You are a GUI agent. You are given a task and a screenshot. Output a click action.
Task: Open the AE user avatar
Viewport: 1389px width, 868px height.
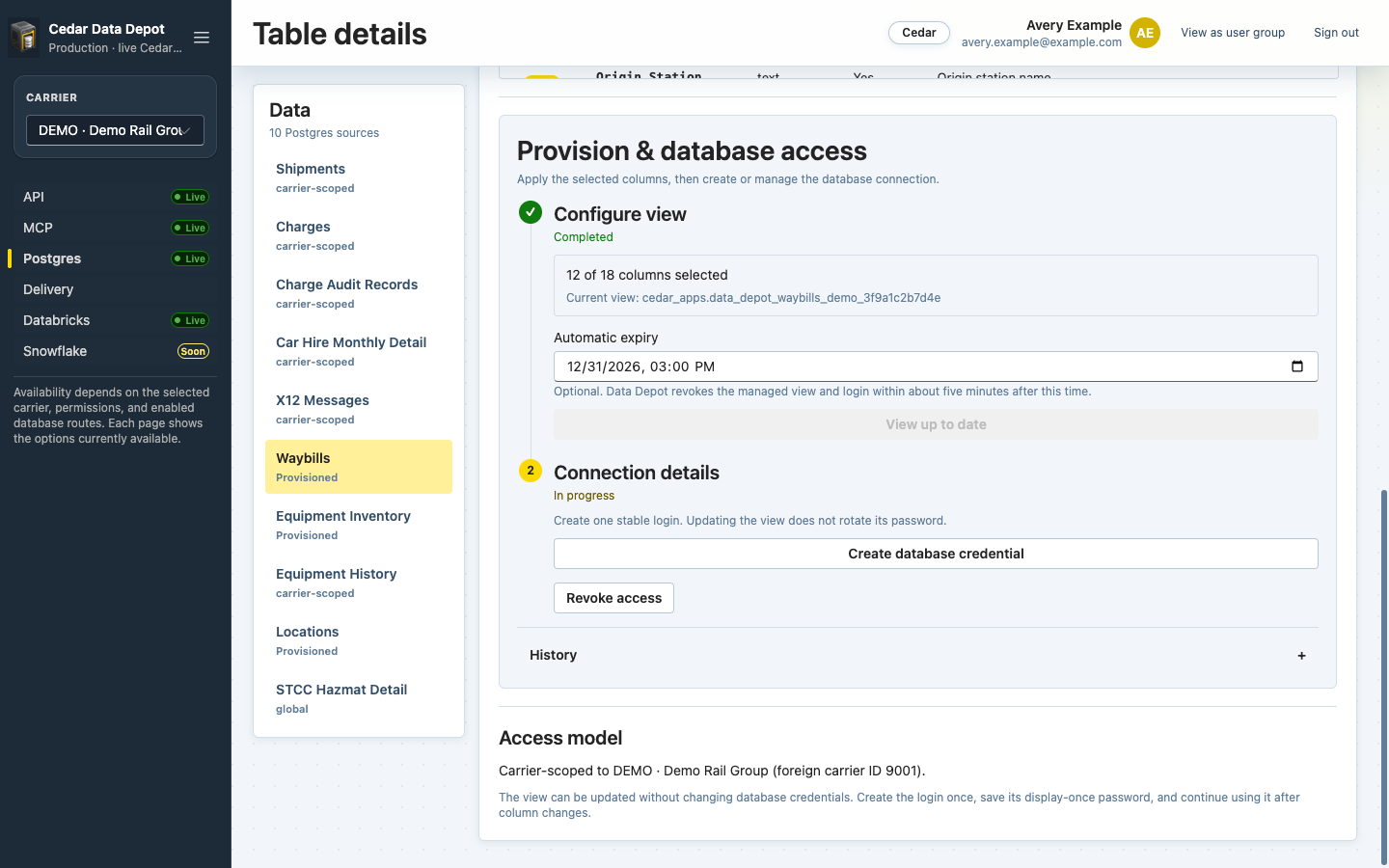pos(1145,33)
